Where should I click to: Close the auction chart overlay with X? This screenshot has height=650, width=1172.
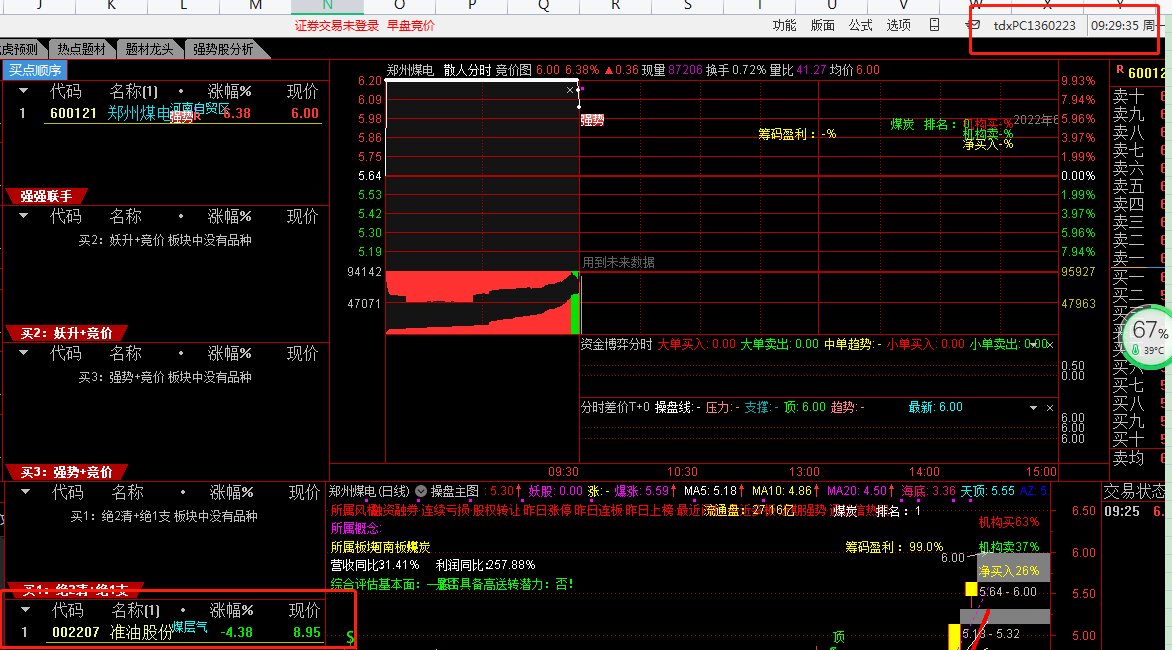pos(570,90)
